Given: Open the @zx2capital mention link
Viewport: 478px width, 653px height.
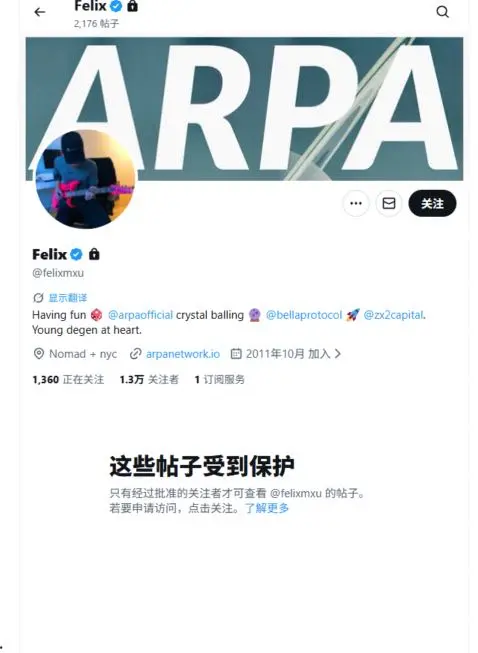Looking at the screenshot, I should tap(393, 315).
